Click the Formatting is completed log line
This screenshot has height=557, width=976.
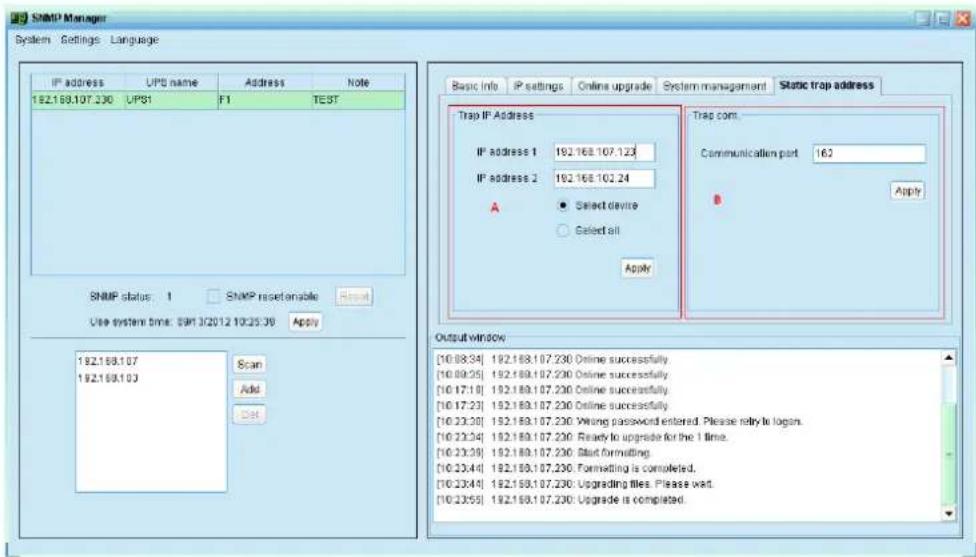566,469
